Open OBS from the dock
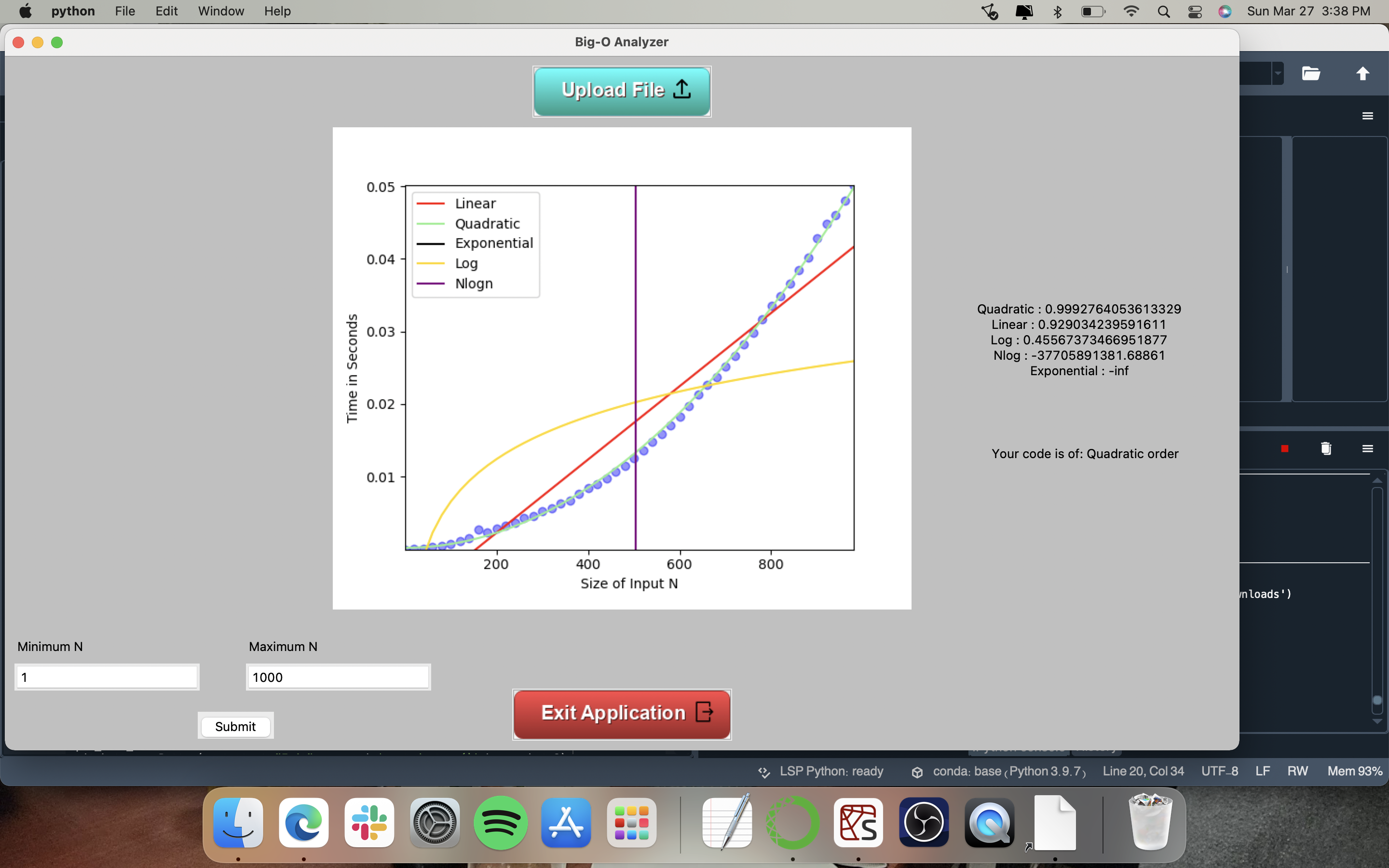1389x868 pixels. (x=924, y=823)
